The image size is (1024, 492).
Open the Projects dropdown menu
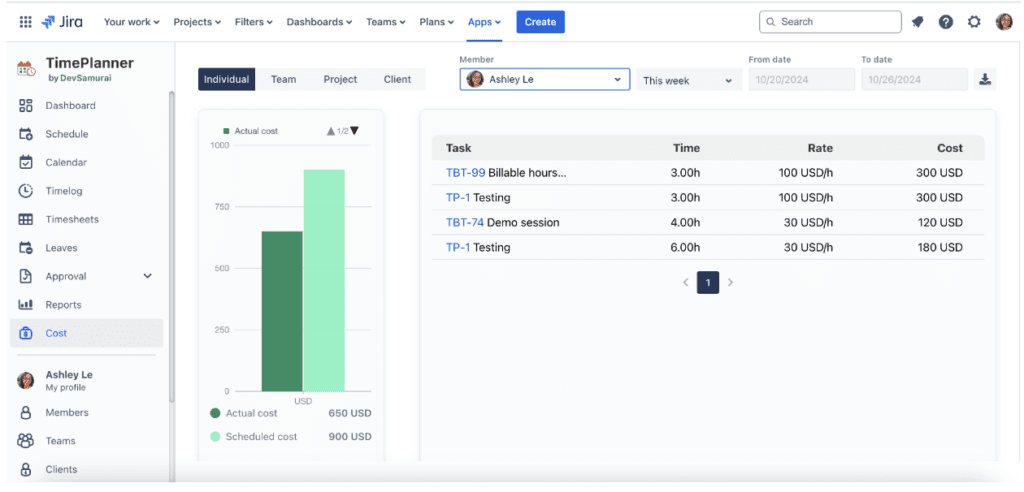pos(197,22)
